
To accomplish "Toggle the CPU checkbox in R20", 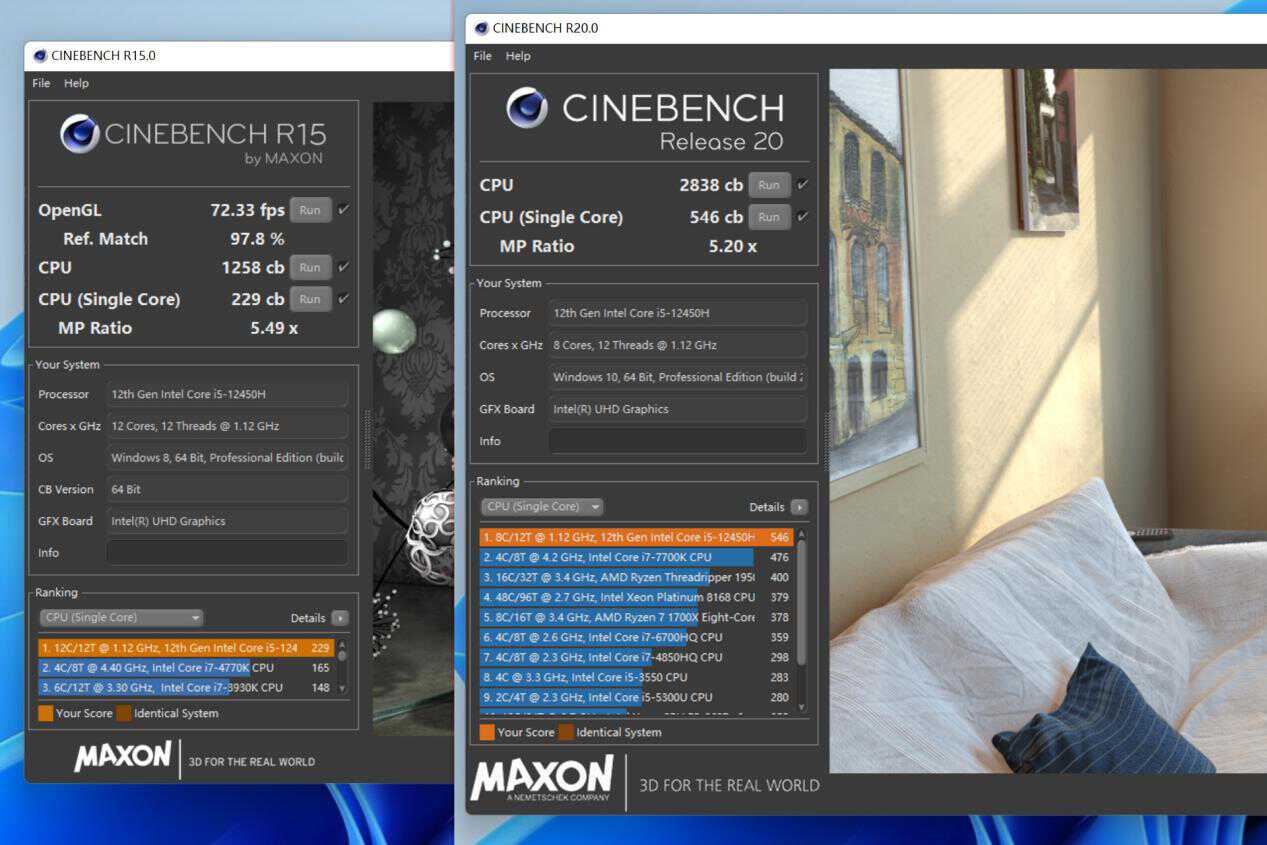I will (x=802, y=185).
